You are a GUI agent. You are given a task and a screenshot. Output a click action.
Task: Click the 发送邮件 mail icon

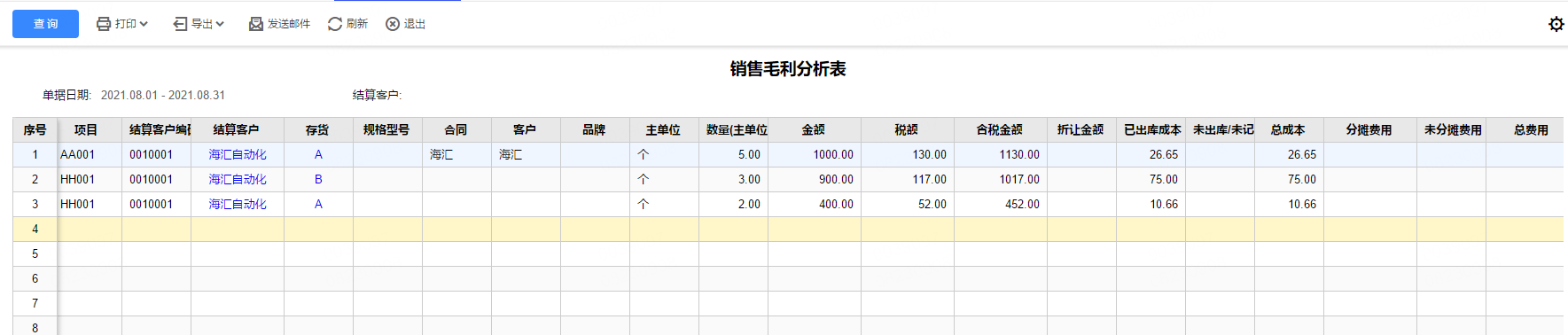[x=256, y=24]
